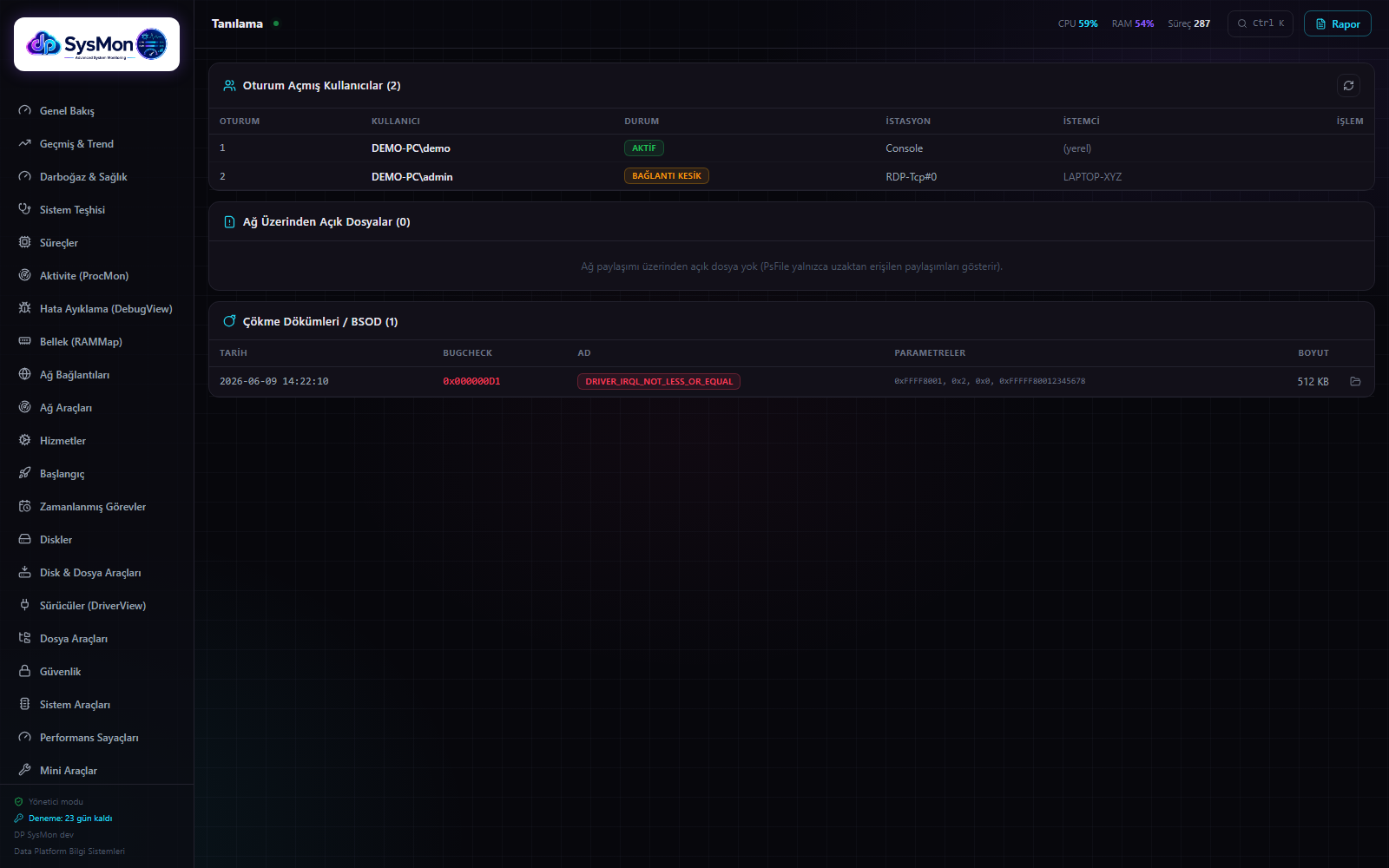Click the Zamanlanmış Görevler calendar icon
Image resolution: width=1389 pixels, height=868 pixels.
(24, 506)
